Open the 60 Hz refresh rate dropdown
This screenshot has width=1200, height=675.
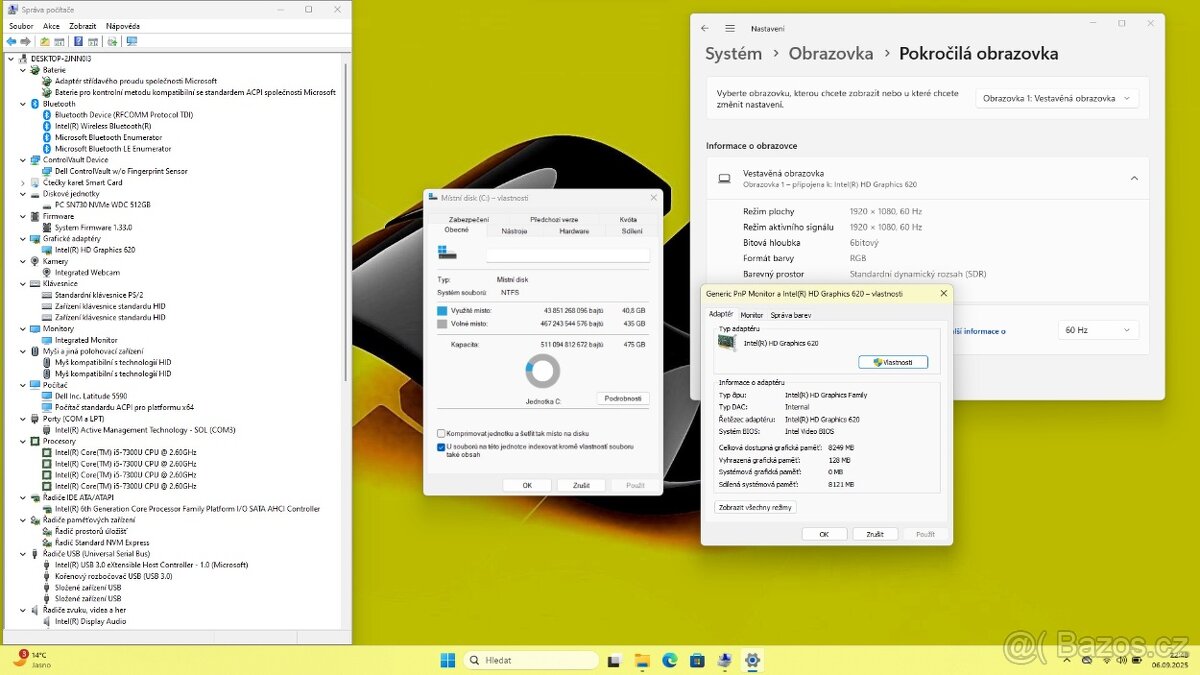(1096, 329)
